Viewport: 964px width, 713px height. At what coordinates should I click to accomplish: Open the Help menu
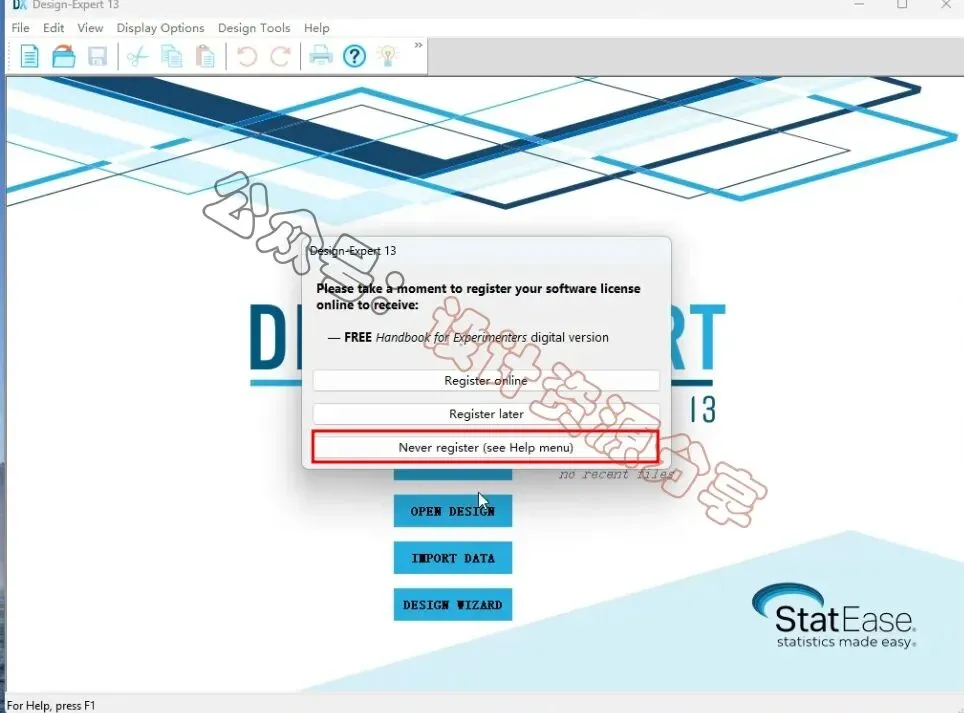point(317,28)
